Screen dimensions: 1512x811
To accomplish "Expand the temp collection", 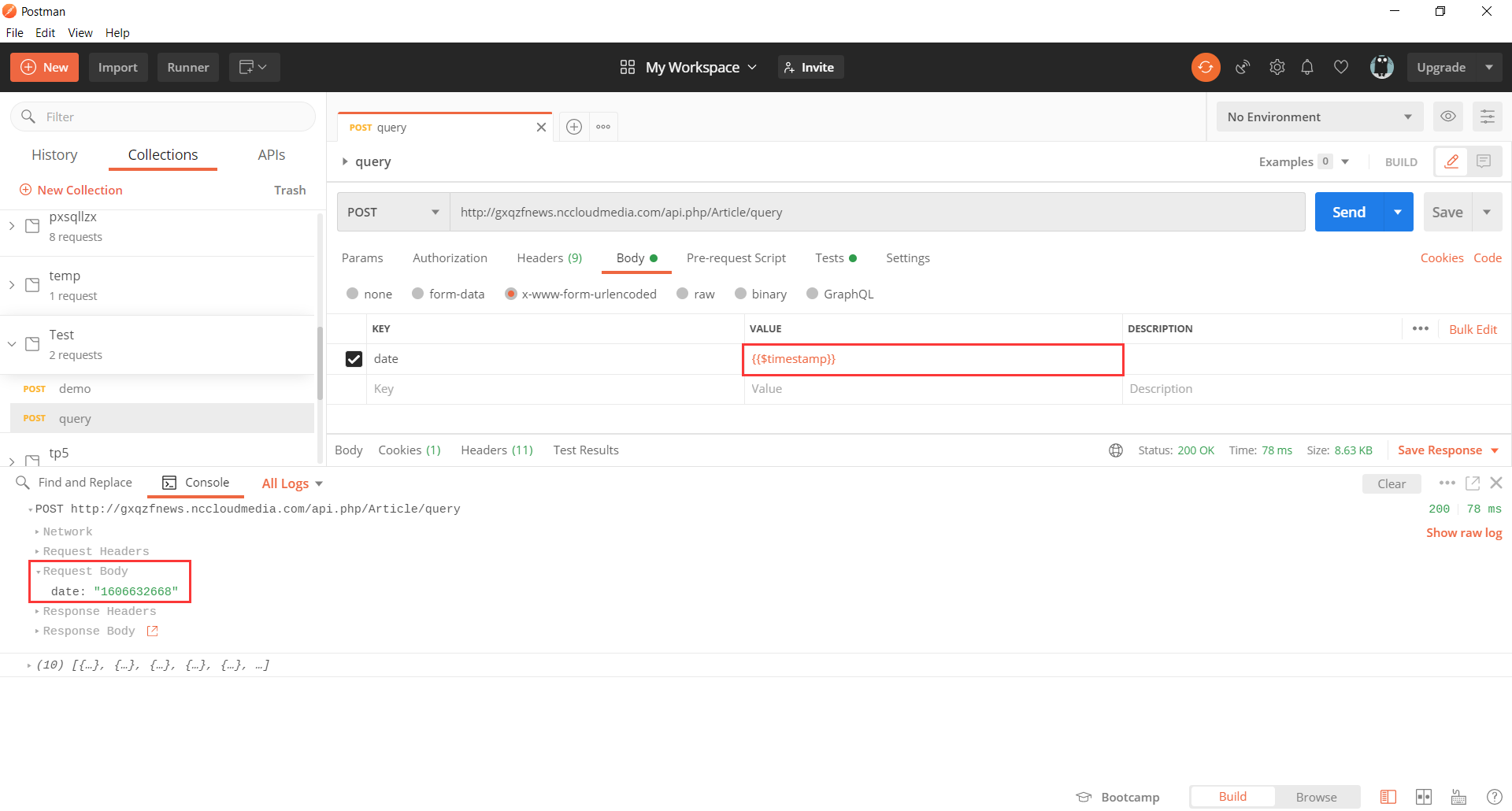I will coord(12,285).
